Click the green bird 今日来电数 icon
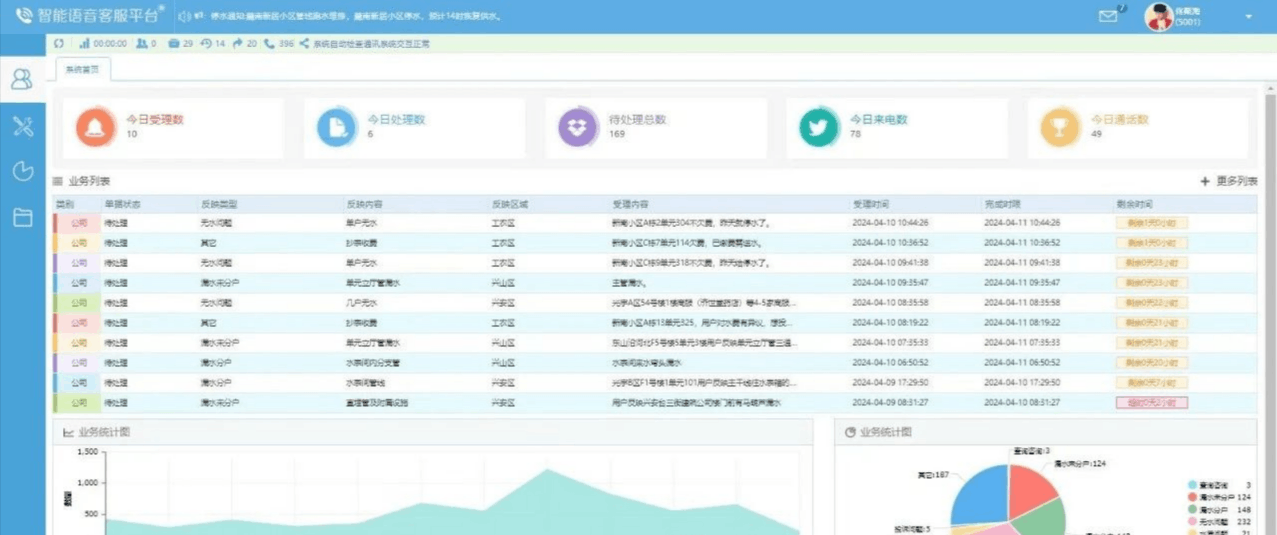This screenshot has width=1277, height=535. click(x=819, y=127)
